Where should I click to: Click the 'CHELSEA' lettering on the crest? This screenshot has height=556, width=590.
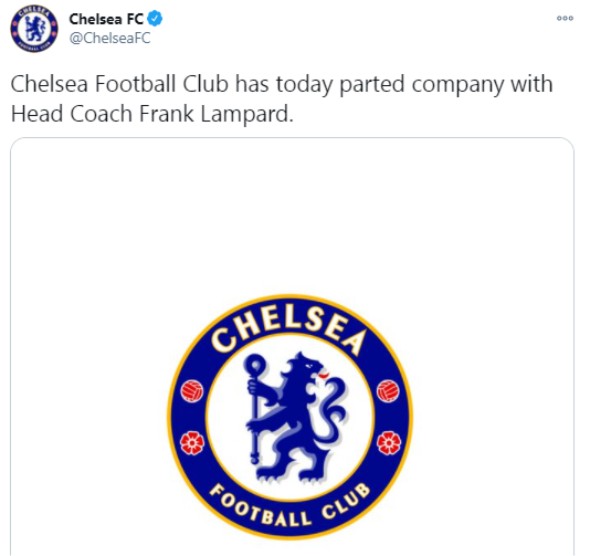[x=288, y=329]
